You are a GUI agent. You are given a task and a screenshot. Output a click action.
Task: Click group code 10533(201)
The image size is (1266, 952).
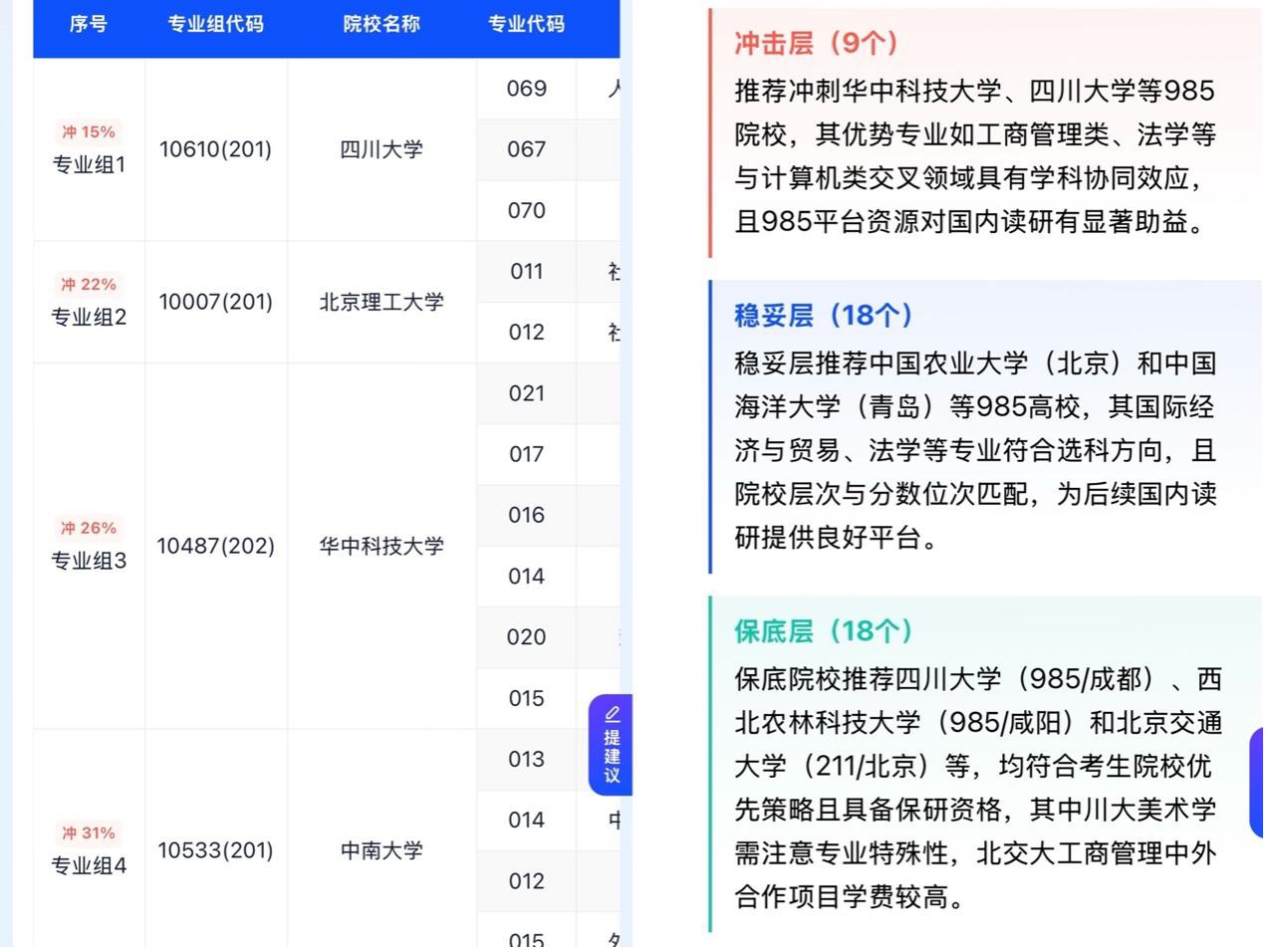tap(215, 850)
